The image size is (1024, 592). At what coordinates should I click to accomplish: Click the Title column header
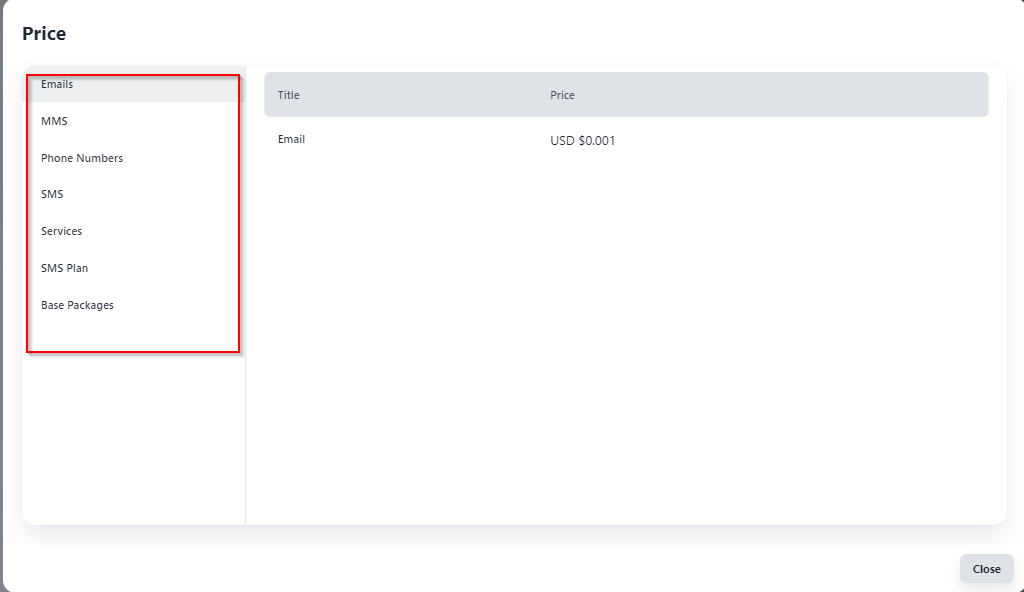pos(289,95)
